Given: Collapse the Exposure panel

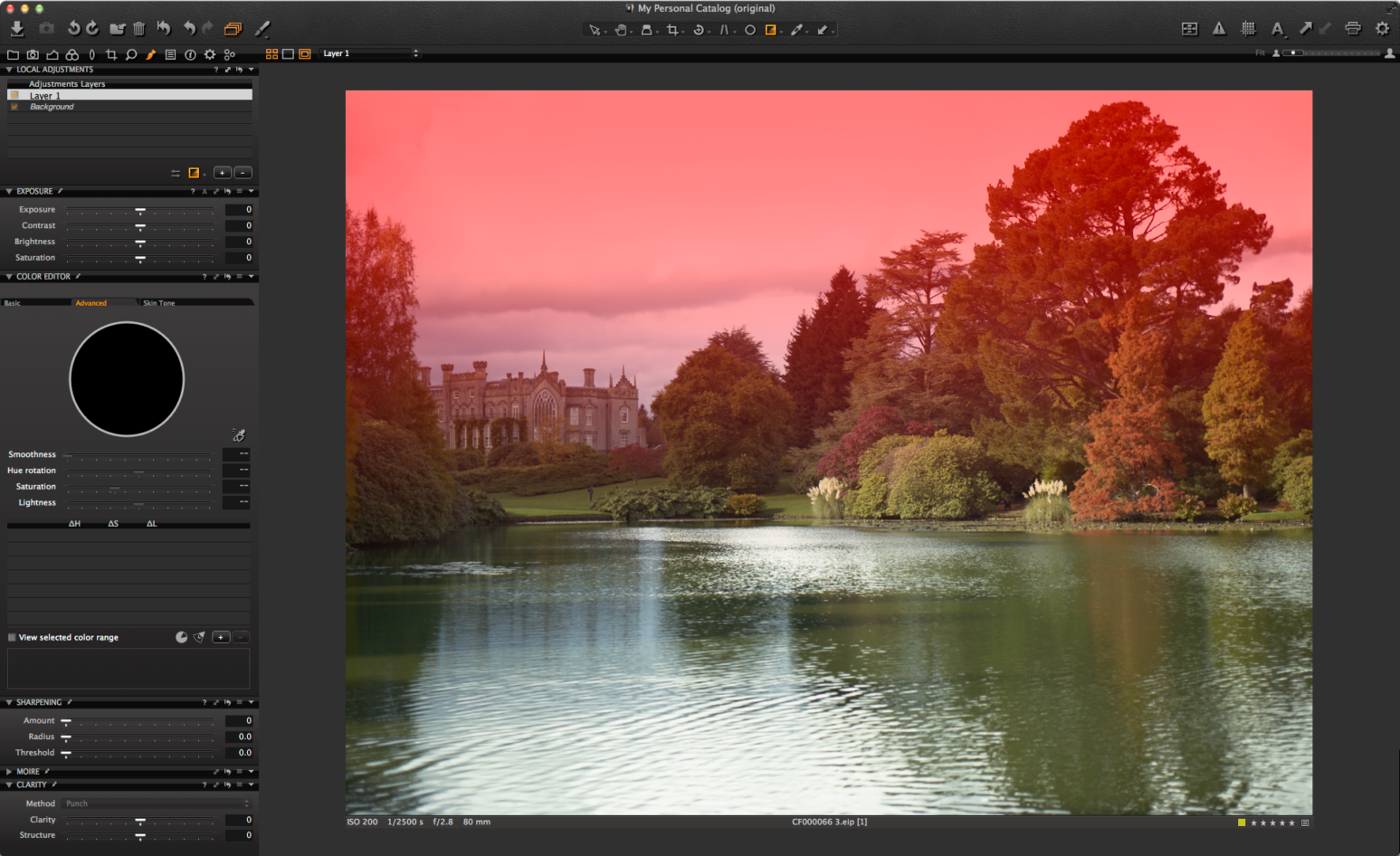Looking at the screenshot, I should tap(8, 191).
